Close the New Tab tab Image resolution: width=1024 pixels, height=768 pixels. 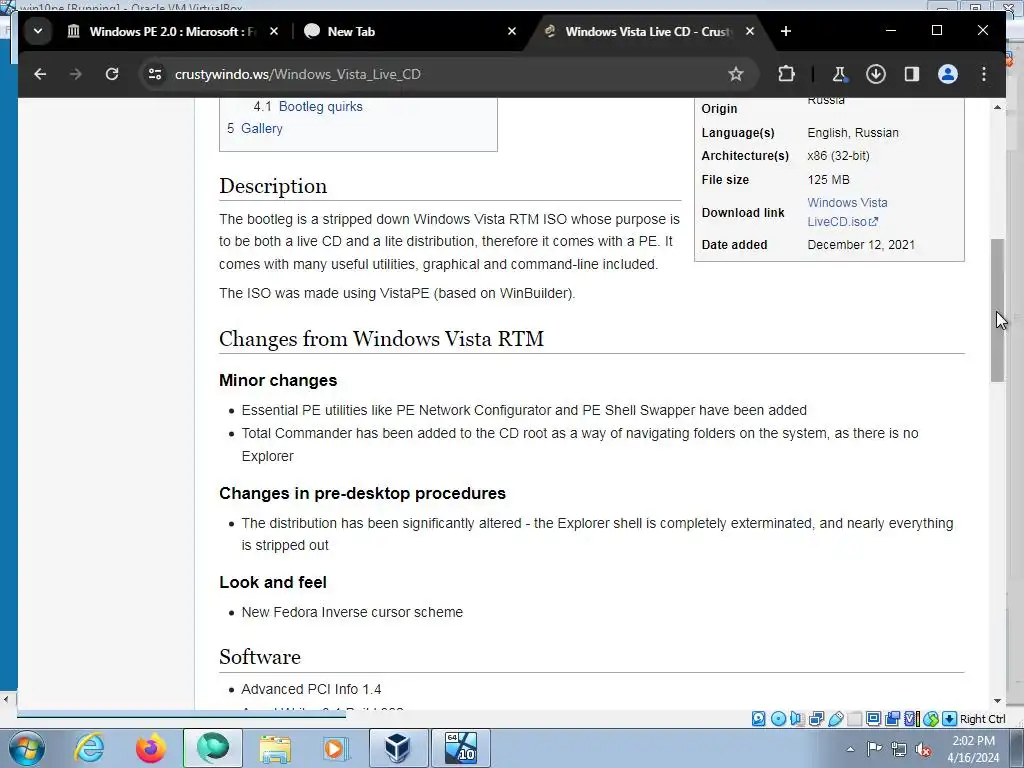tap(512, 31)
